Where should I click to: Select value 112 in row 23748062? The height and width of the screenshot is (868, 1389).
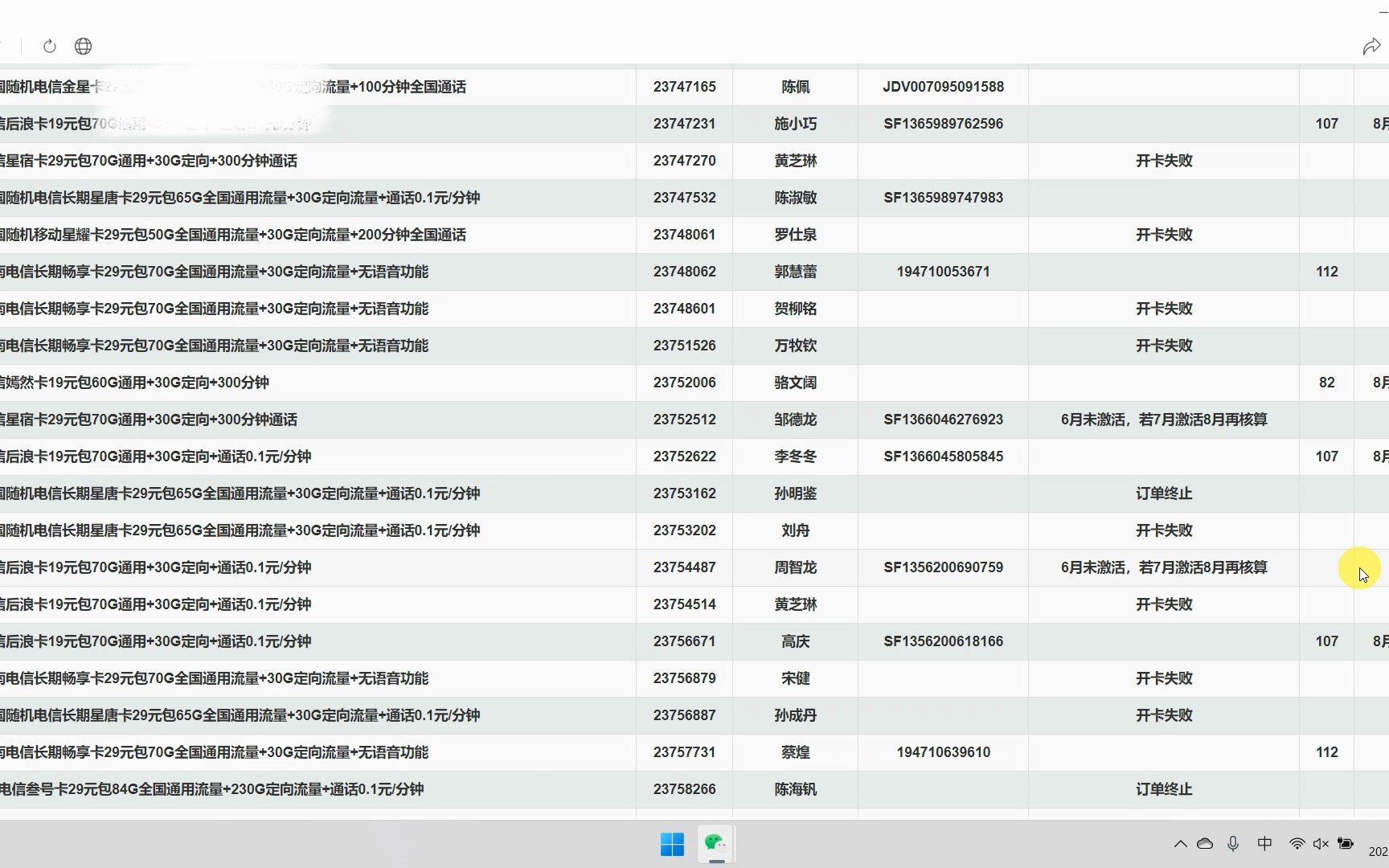(x=1327, y=272)
